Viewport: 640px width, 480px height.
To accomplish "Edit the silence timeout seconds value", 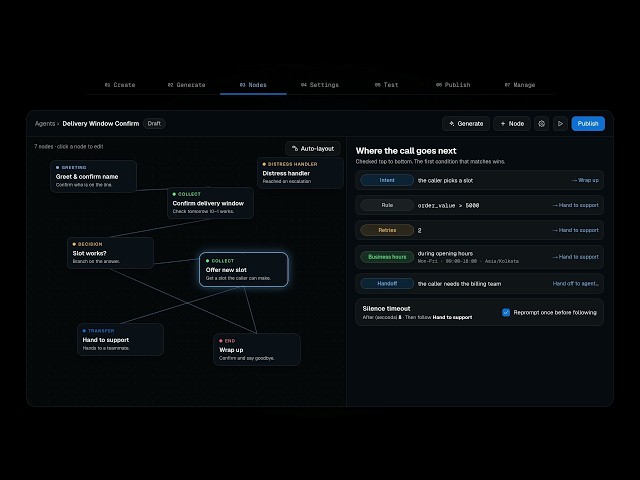I will (x=400, y=317).
